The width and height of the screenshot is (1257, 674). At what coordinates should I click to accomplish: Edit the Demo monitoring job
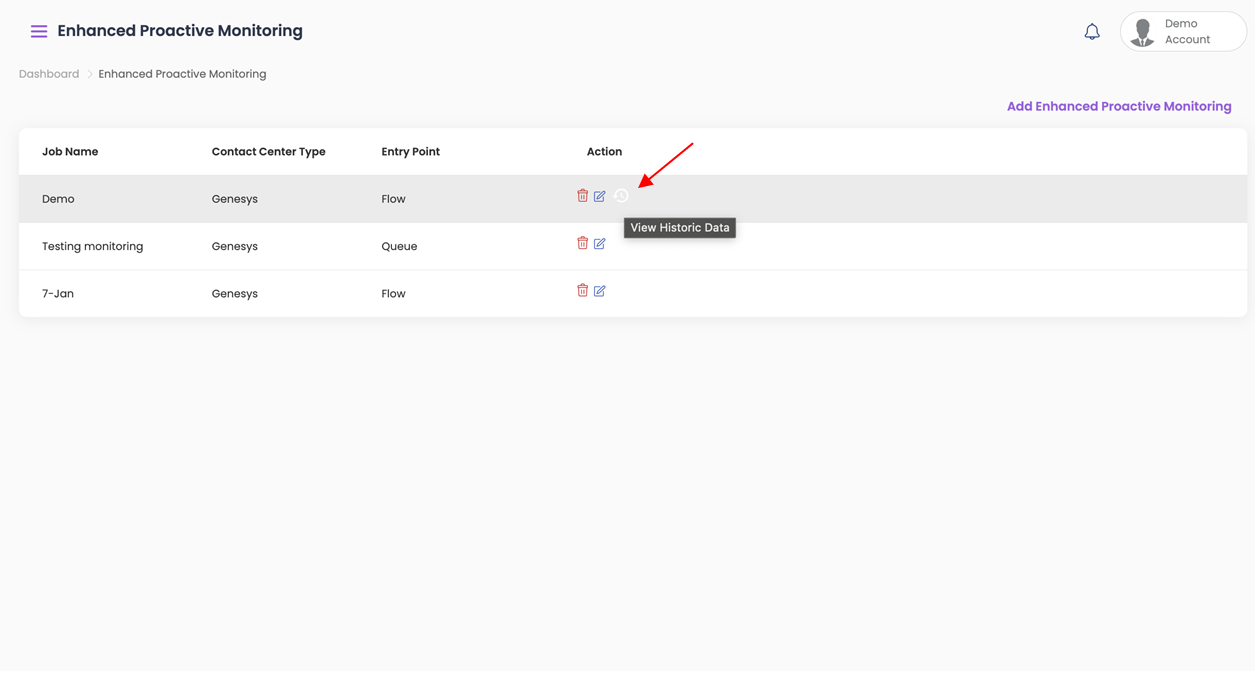(x=600, y=196)
